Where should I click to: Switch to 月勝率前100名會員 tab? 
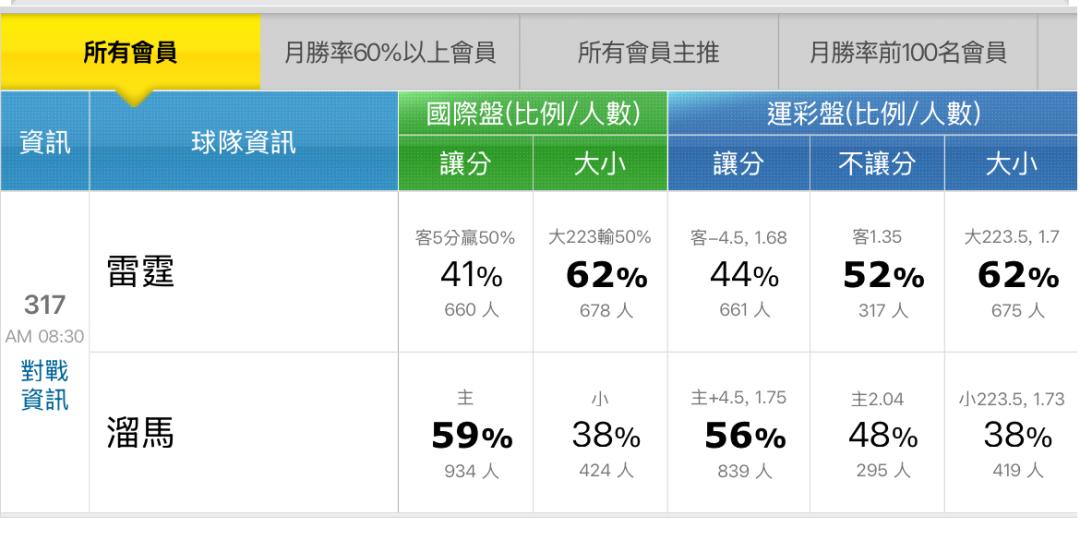908,52
